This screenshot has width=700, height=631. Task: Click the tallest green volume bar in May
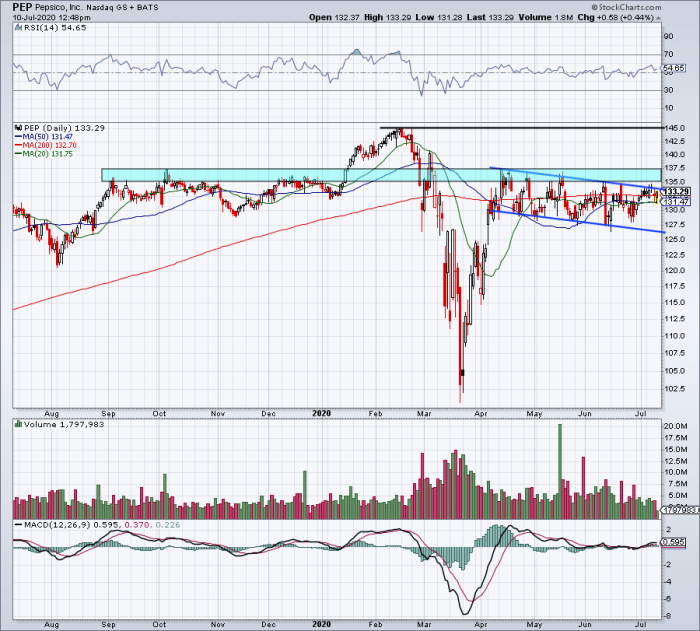pyautogui.click(x=560, y=471)
